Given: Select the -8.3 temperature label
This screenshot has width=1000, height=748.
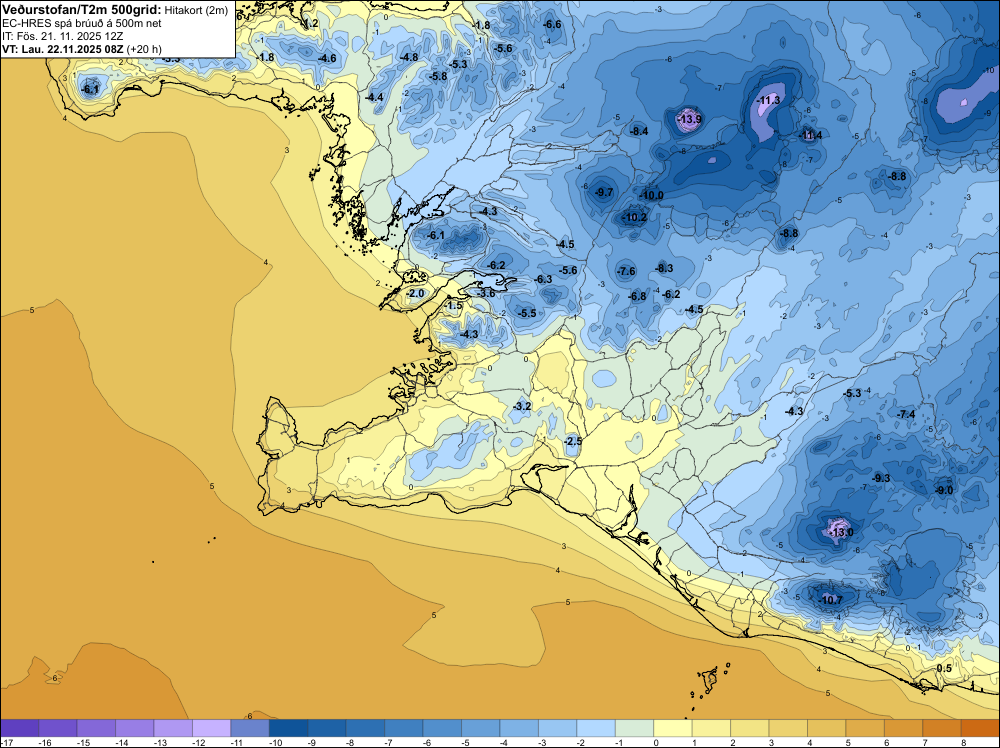Looking at the screenshot, I should [x=664, y=268].
